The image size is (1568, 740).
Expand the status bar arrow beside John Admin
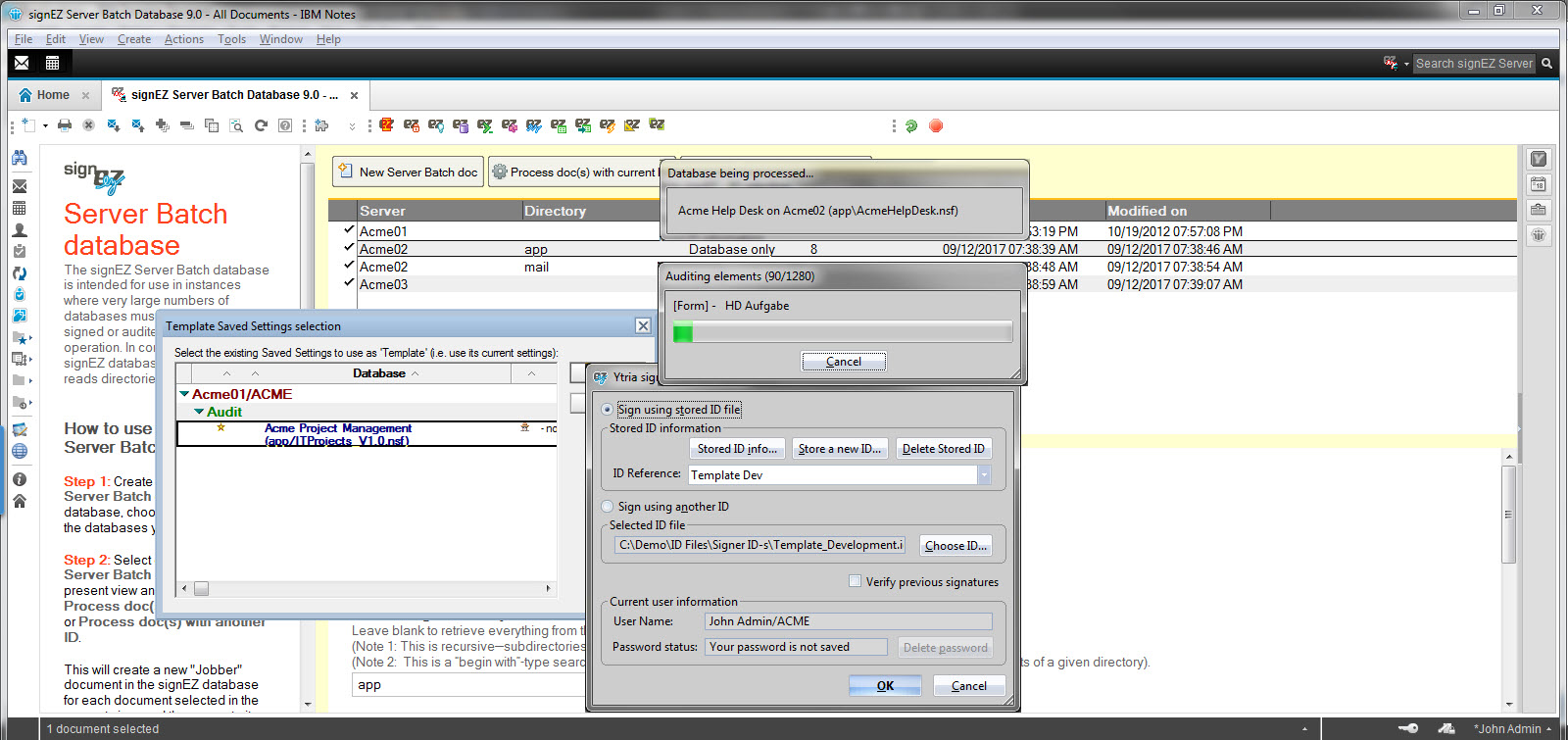(1549, 729)
